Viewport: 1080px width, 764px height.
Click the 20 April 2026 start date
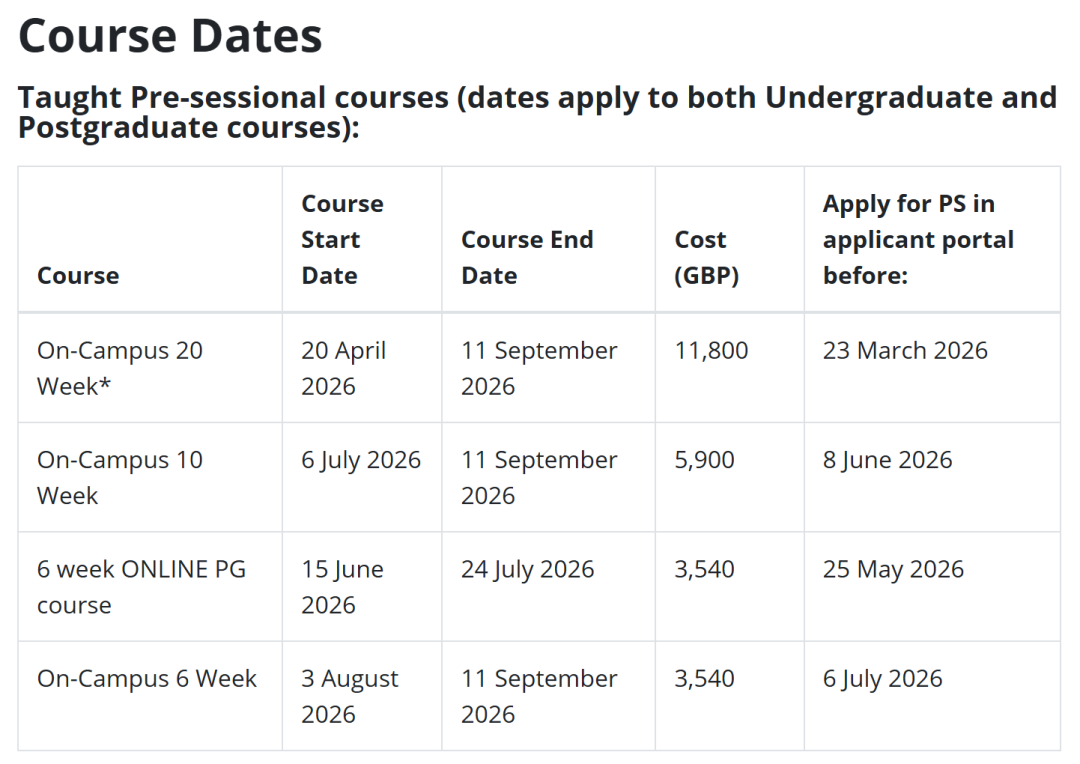pyautogui.click(x=343, y=368)
